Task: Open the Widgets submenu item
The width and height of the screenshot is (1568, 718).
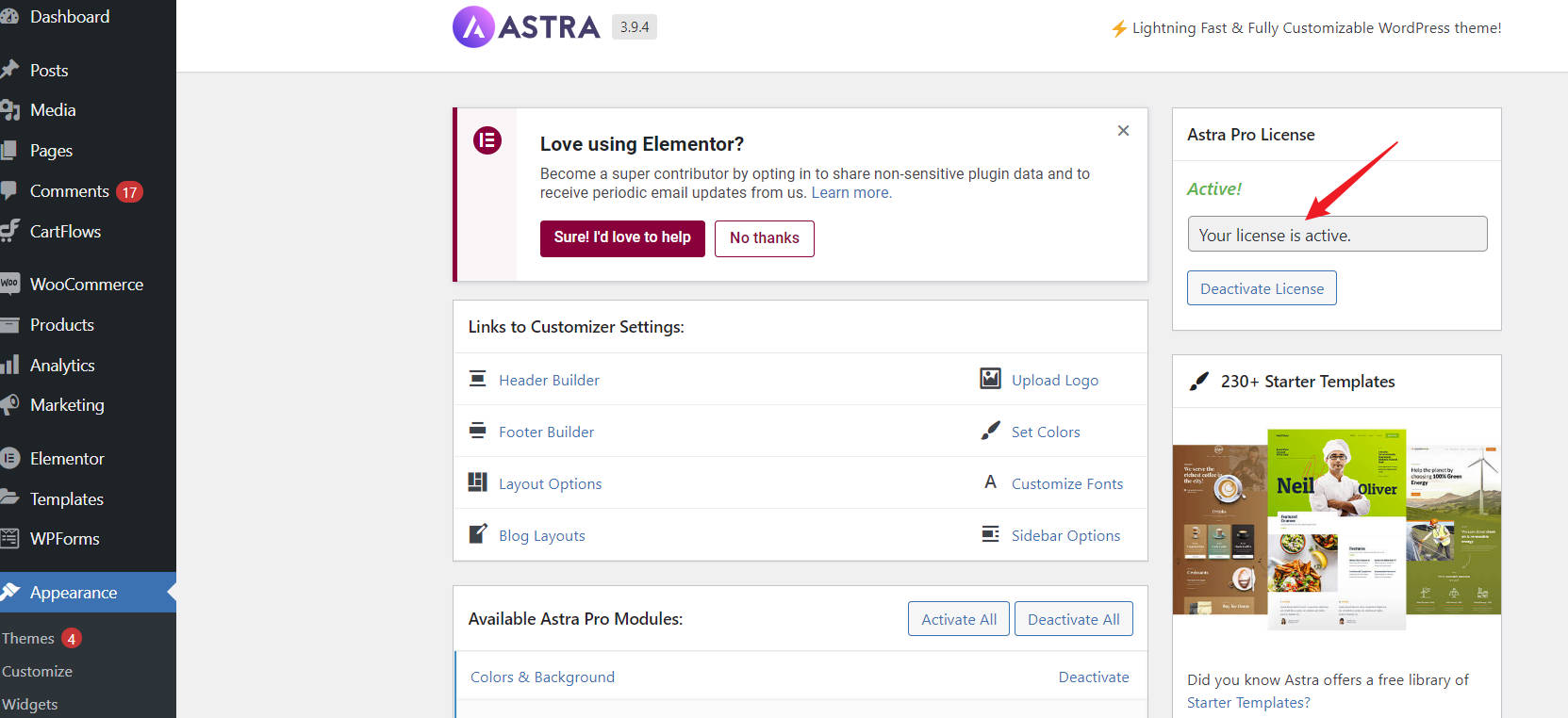Action: [x=29, y=704]
